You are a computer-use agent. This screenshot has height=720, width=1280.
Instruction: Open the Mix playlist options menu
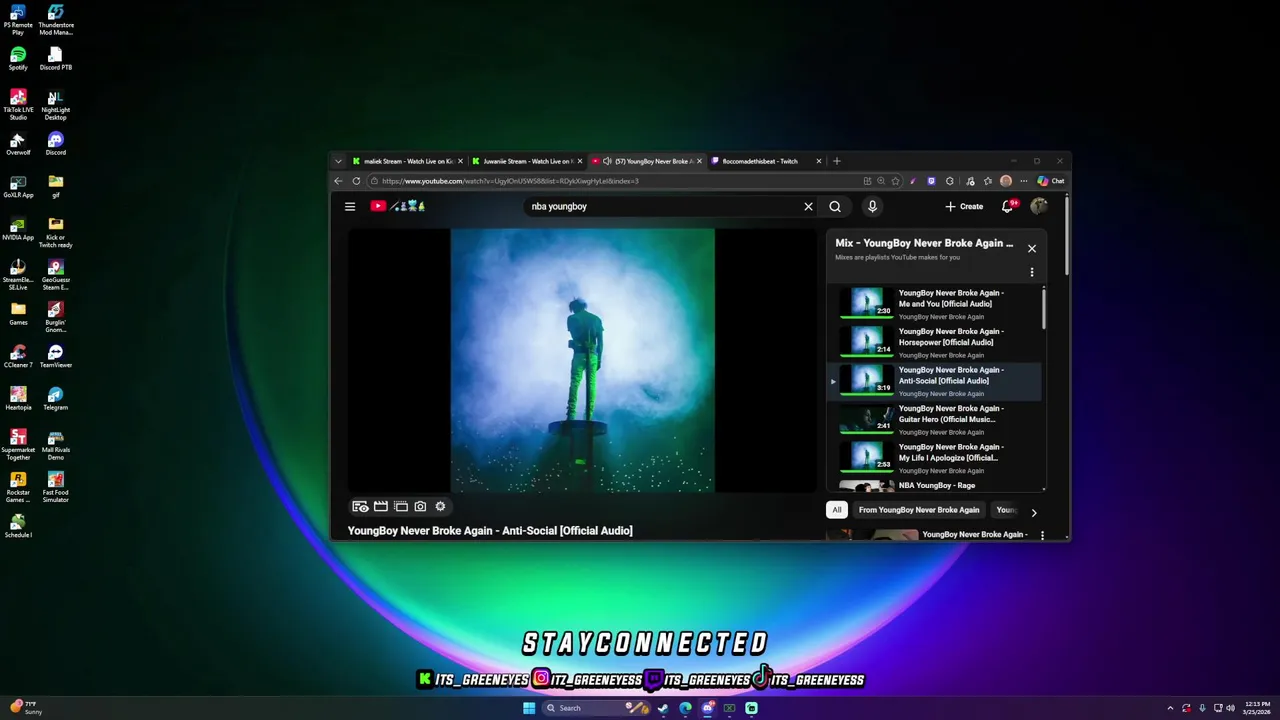point(1032,272)
